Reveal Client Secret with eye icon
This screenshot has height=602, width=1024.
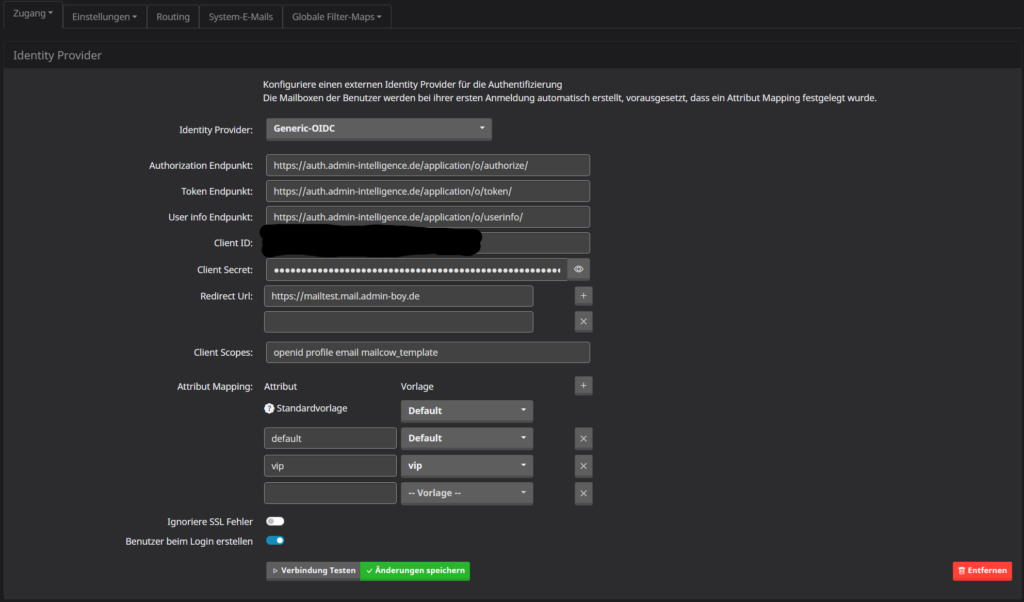coord(579,269)
